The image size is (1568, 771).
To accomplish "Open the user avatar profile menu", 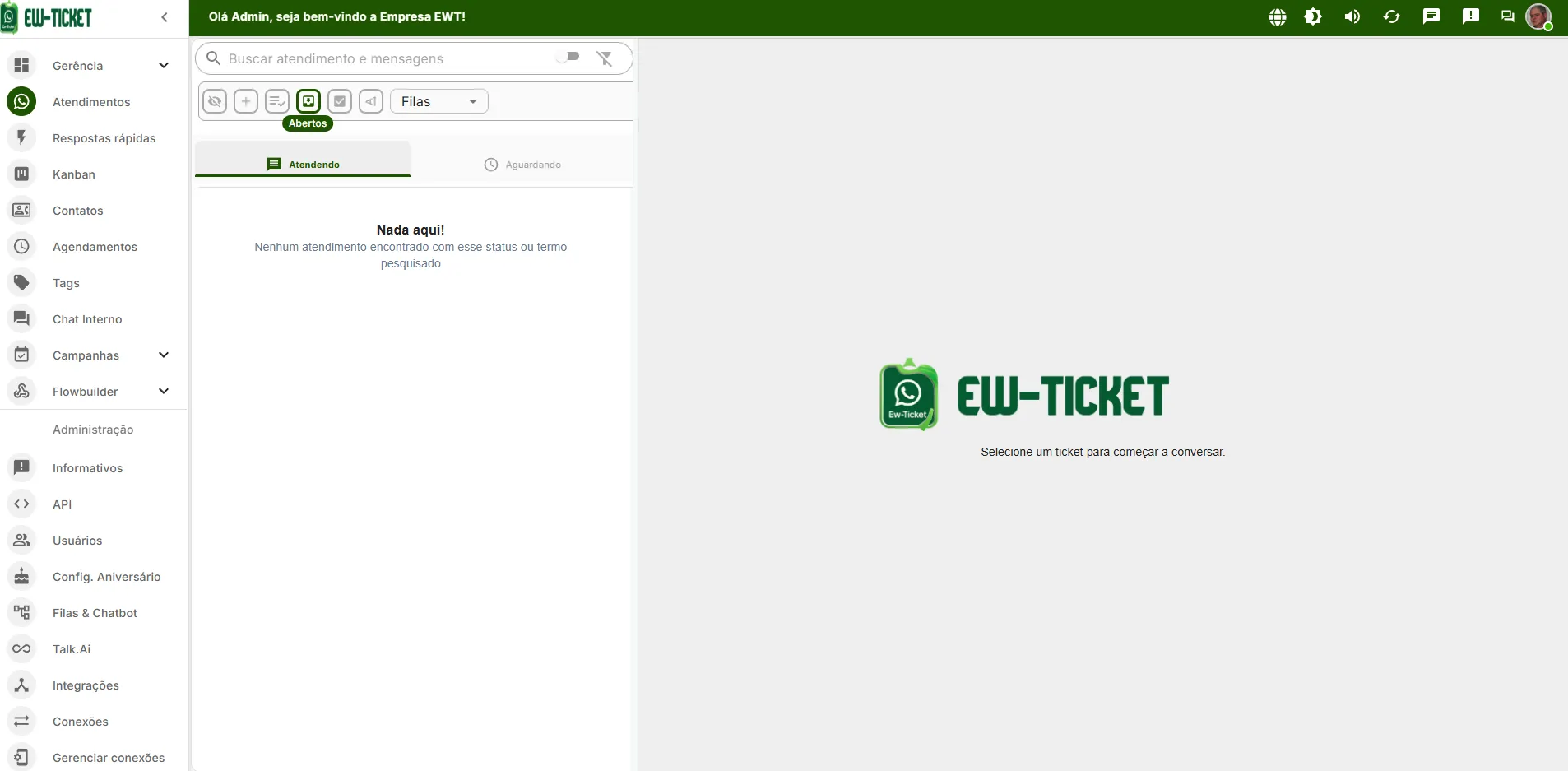I will click(1538, 16).
